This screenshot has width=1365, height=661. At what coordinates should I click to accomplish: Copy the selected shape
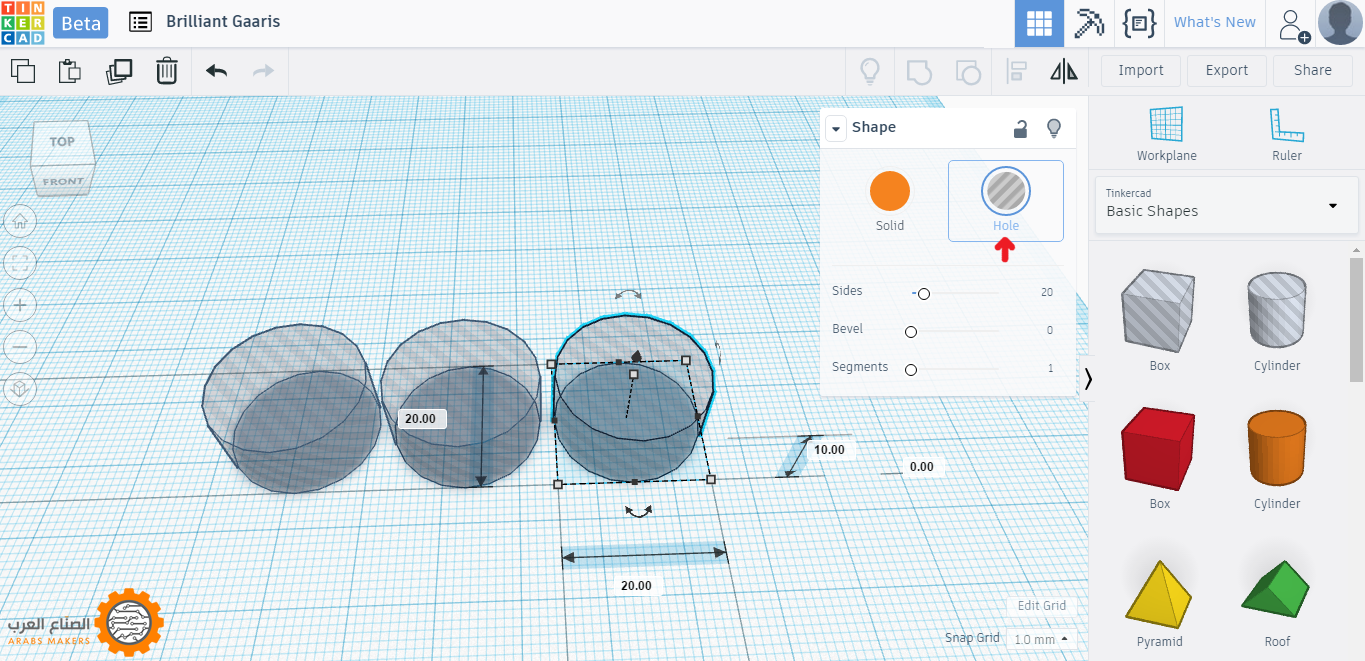click(22, 71)
